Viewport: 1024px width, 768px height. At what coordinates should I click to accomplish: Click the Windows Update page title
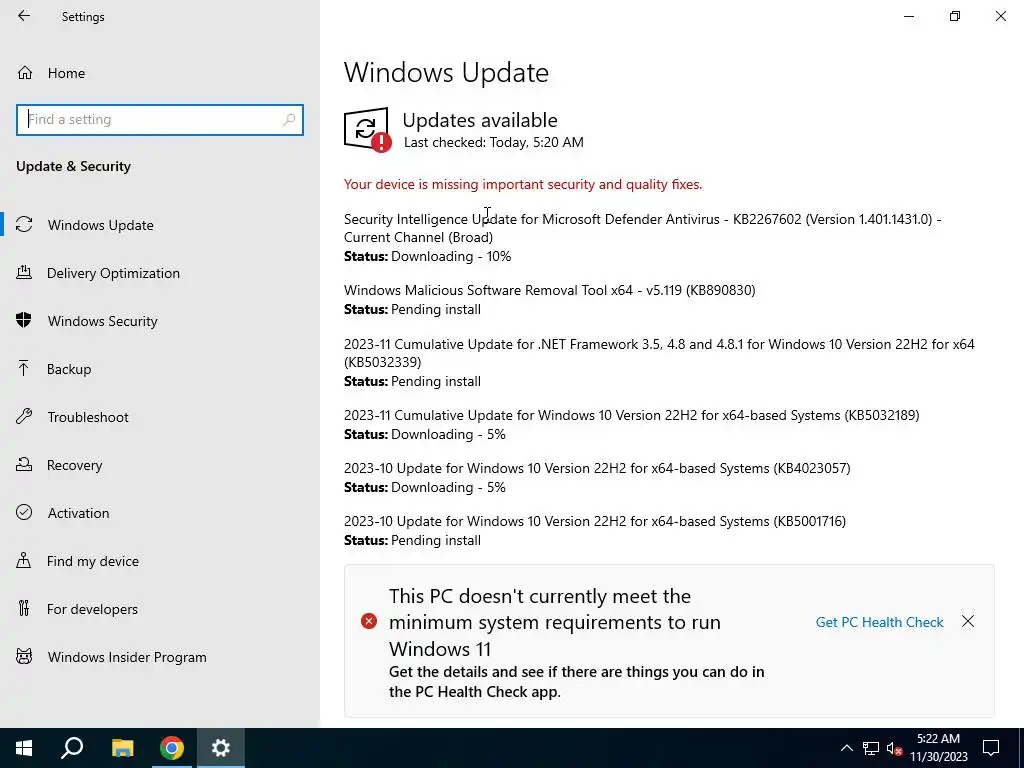tap(446, 72)
